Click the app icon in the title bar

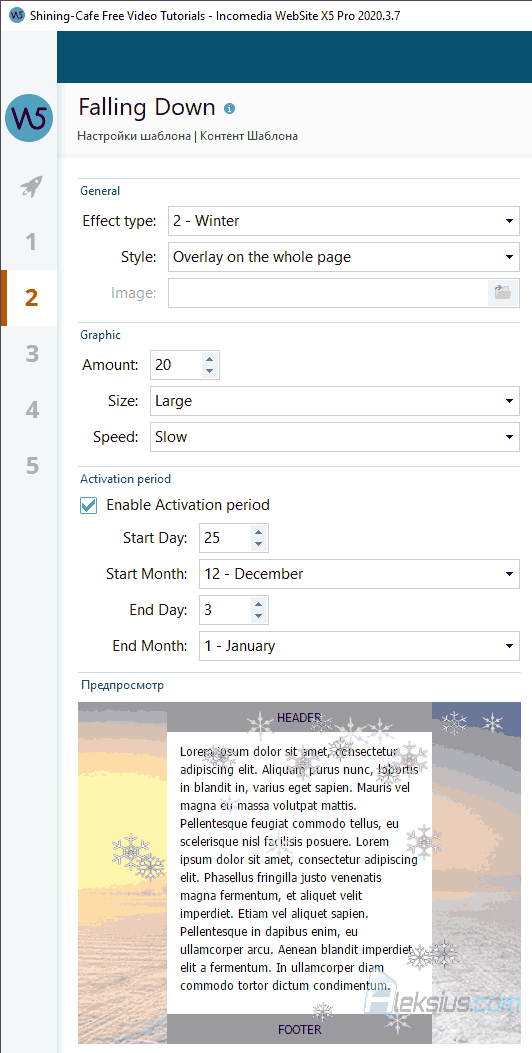(15, 15)
